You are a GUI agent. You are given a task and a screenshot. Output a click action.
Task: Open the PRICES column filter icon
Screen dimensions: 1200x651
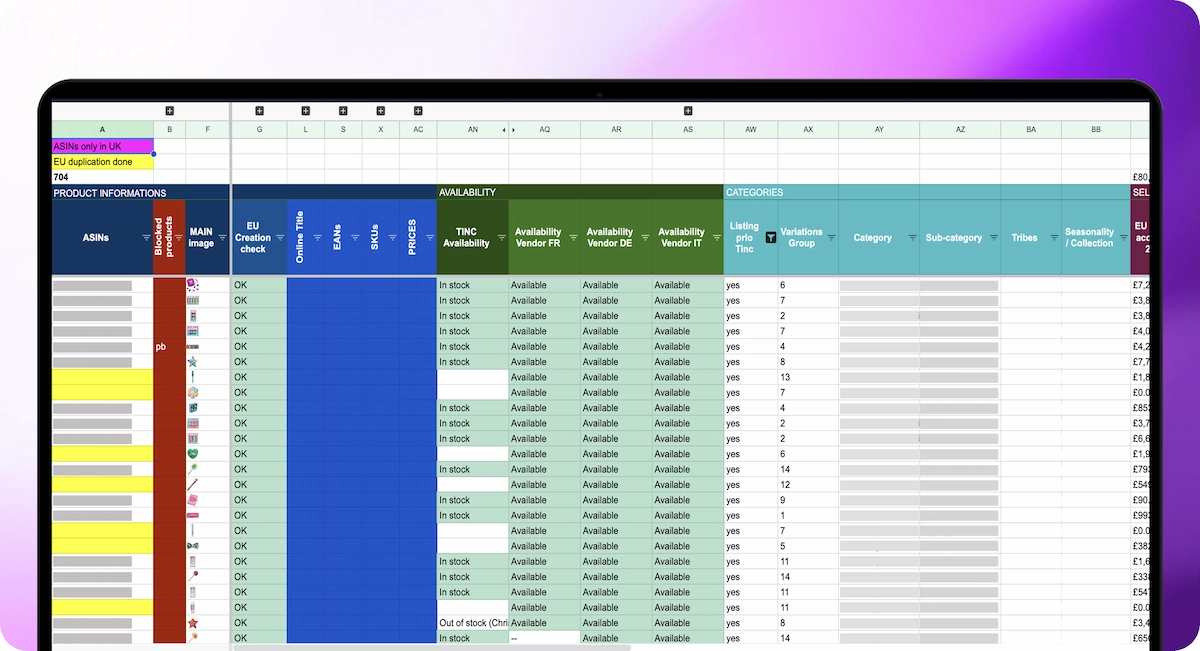click(429, 238)
